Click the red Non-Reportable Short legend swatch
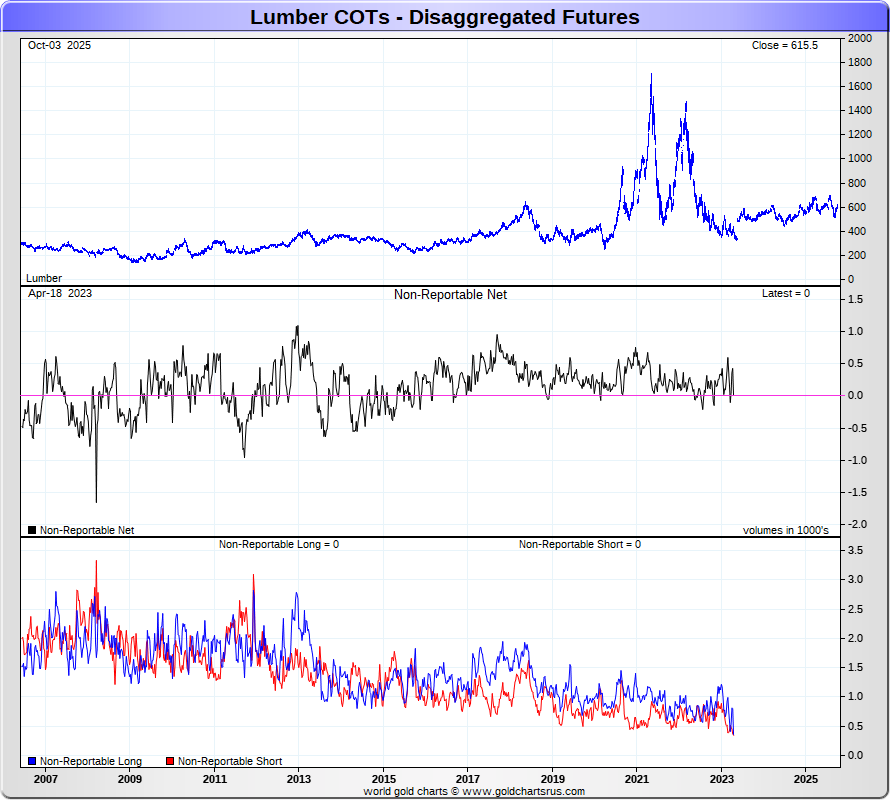The width and height of the screenshot is (890, 800). coord(170,761)
